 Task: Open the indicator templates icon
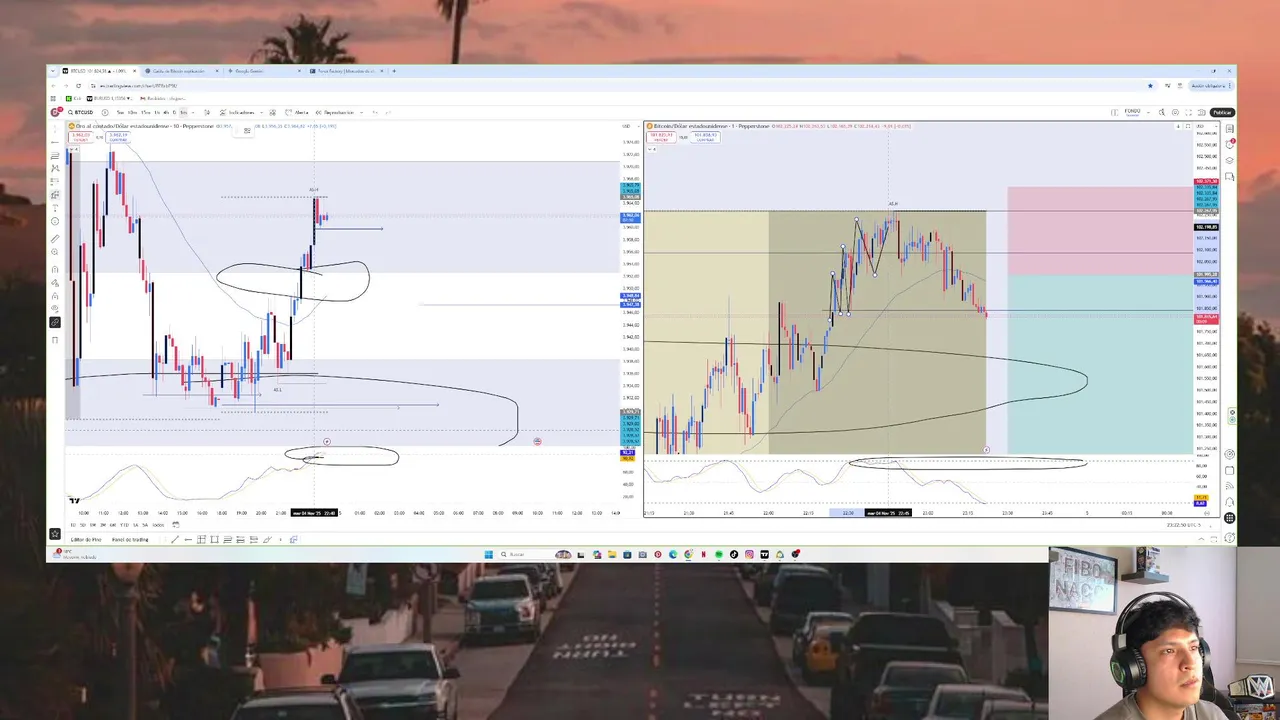tap(272, 112)
